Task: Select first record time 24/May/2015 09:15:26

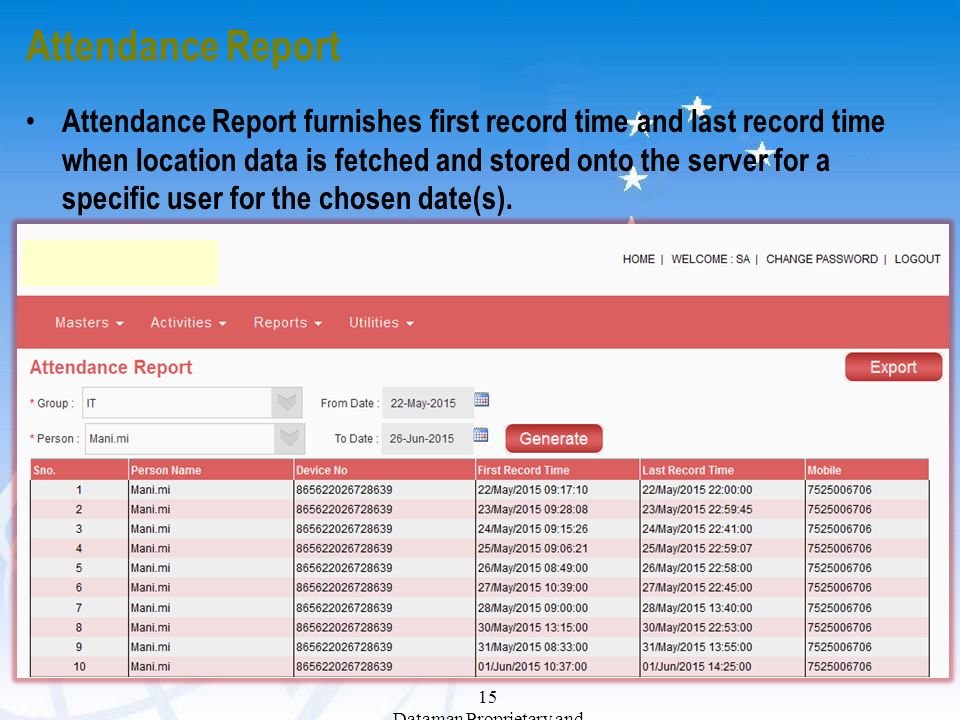Action: point(533,529)
